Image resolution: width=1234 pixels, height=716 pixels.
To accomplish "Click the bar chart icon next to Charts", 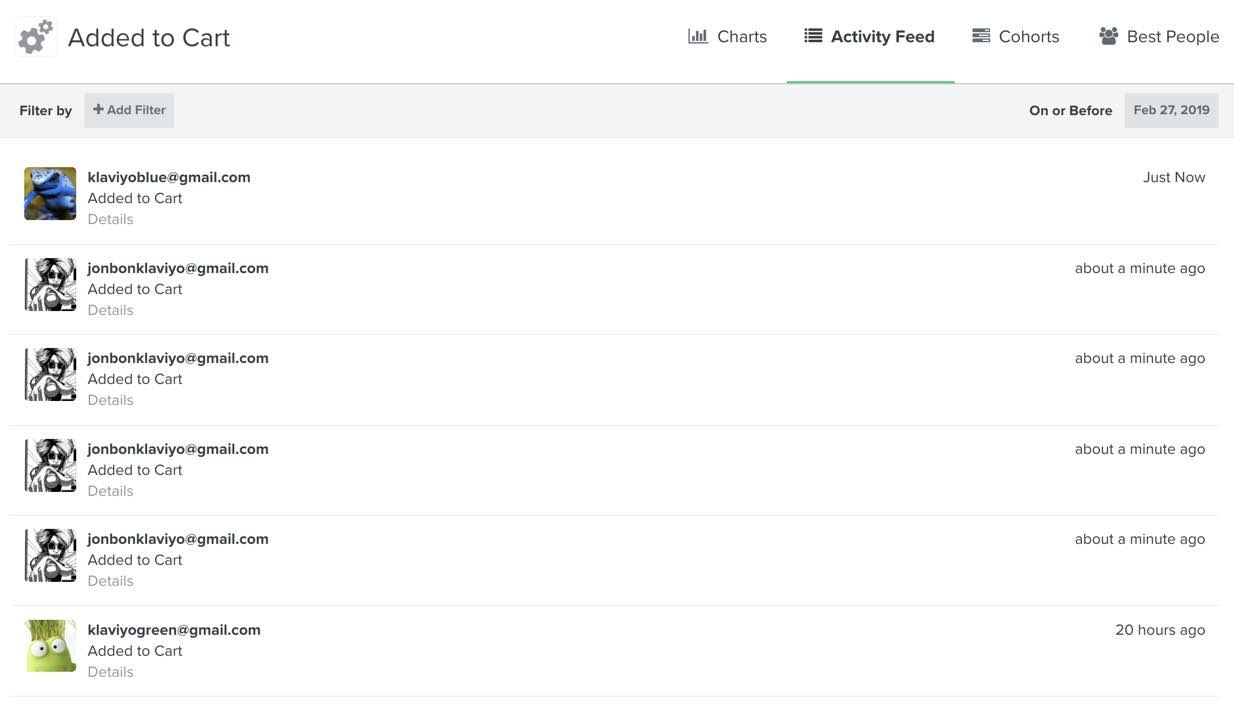I will point(697,35).
